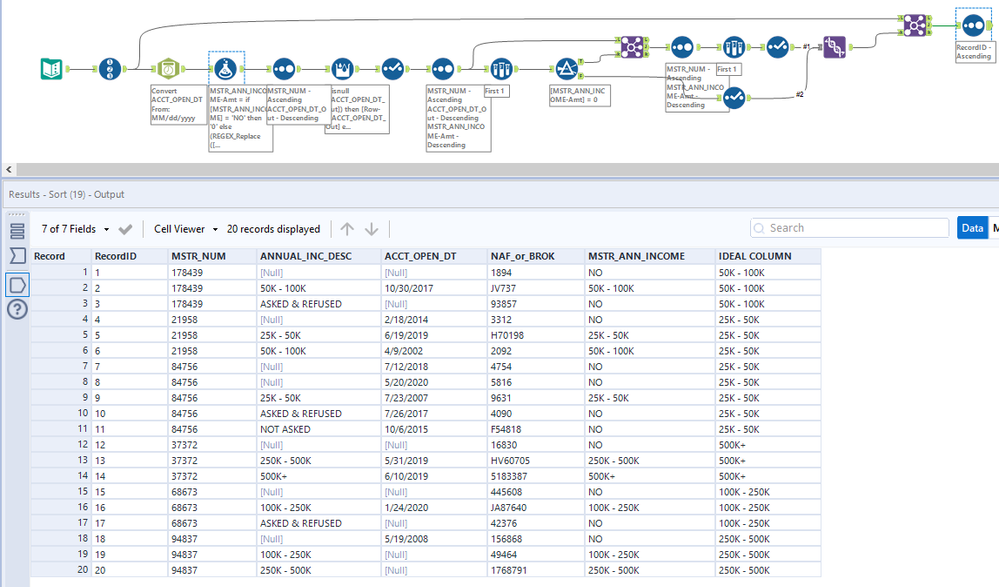
Task: Go to previous record with up arrow
Action: pyautogui.click(x=348, y=229)
